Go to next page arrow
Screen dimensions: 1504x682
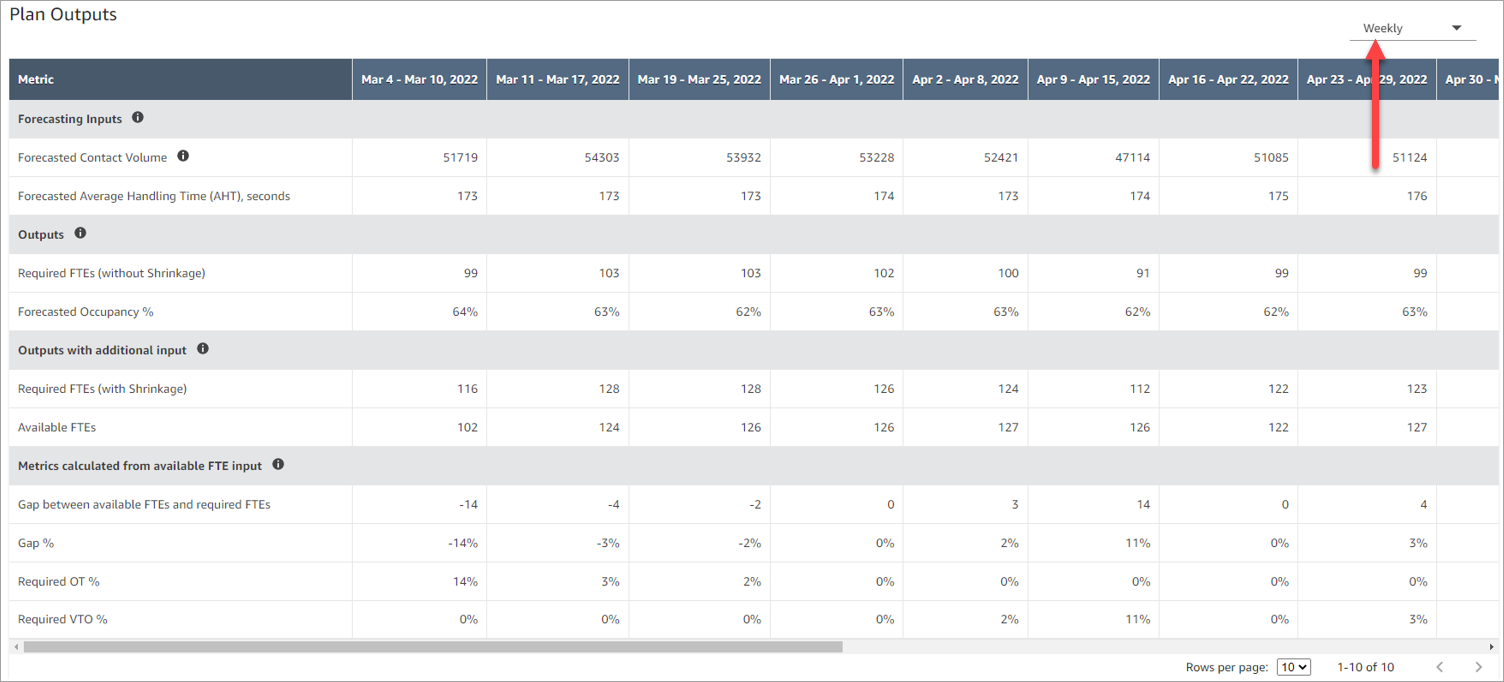pos(1478,667)
